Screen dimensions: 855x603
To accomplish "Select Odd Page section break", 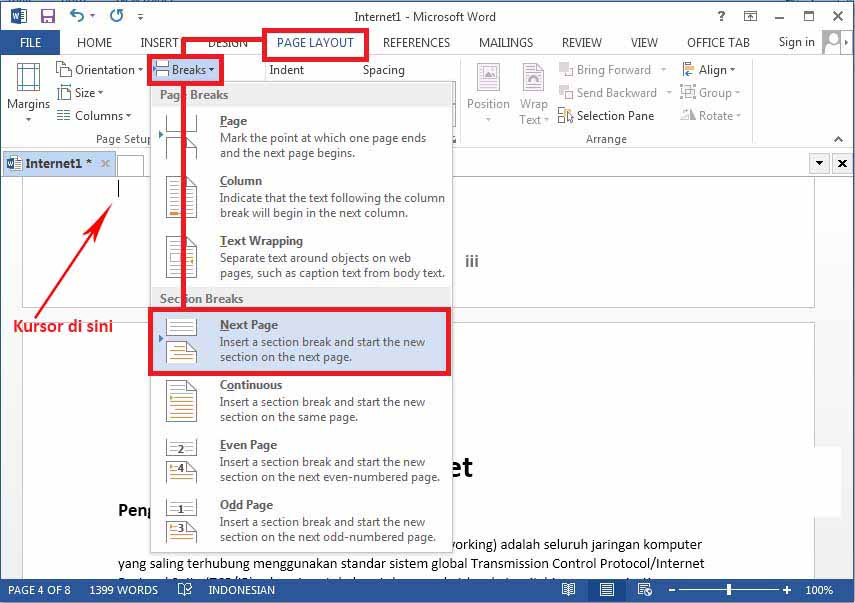I will coord(301,521).
